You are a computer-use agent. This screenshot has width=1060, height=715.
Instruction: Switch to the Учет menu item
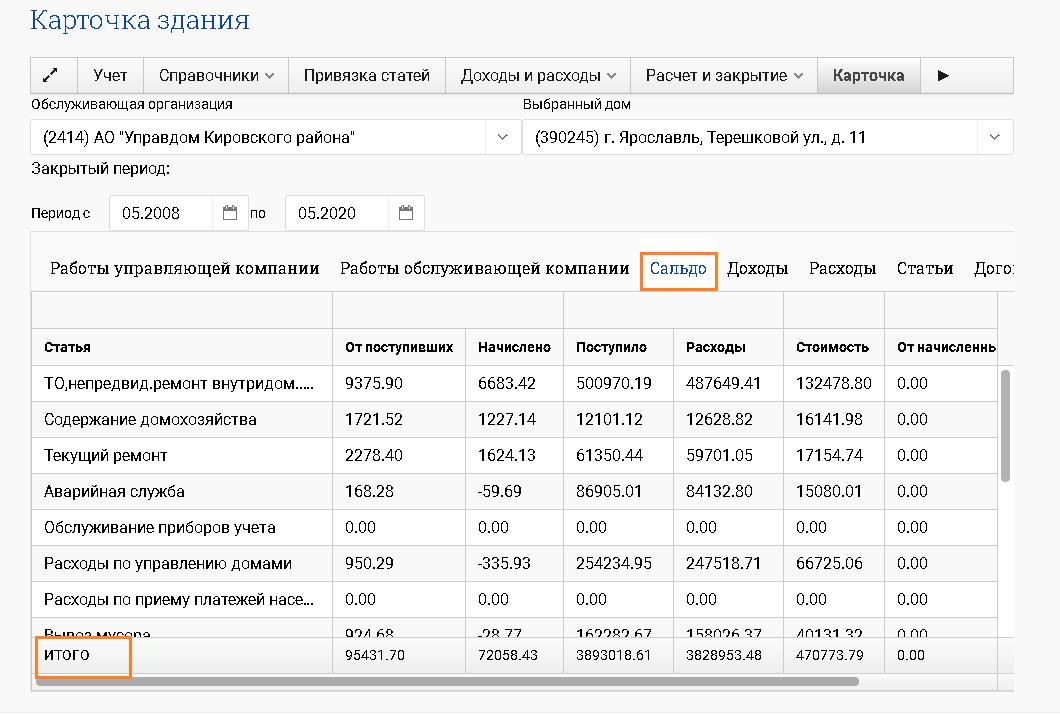pyautogui.click(x=110, y=75)
